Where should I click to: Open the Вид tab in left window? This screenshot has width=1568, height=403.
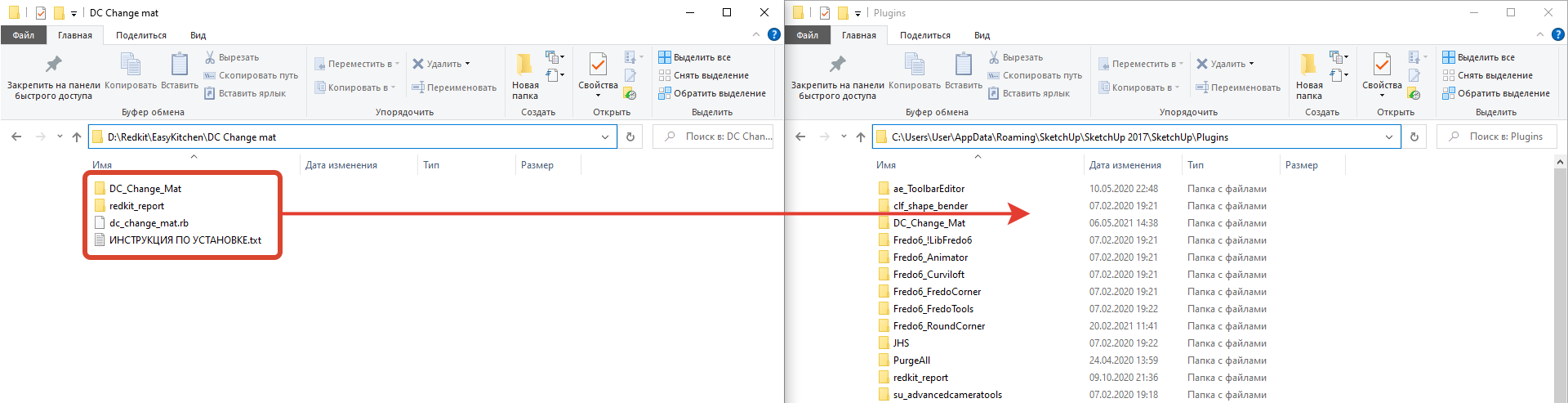[x=198, y=35]
